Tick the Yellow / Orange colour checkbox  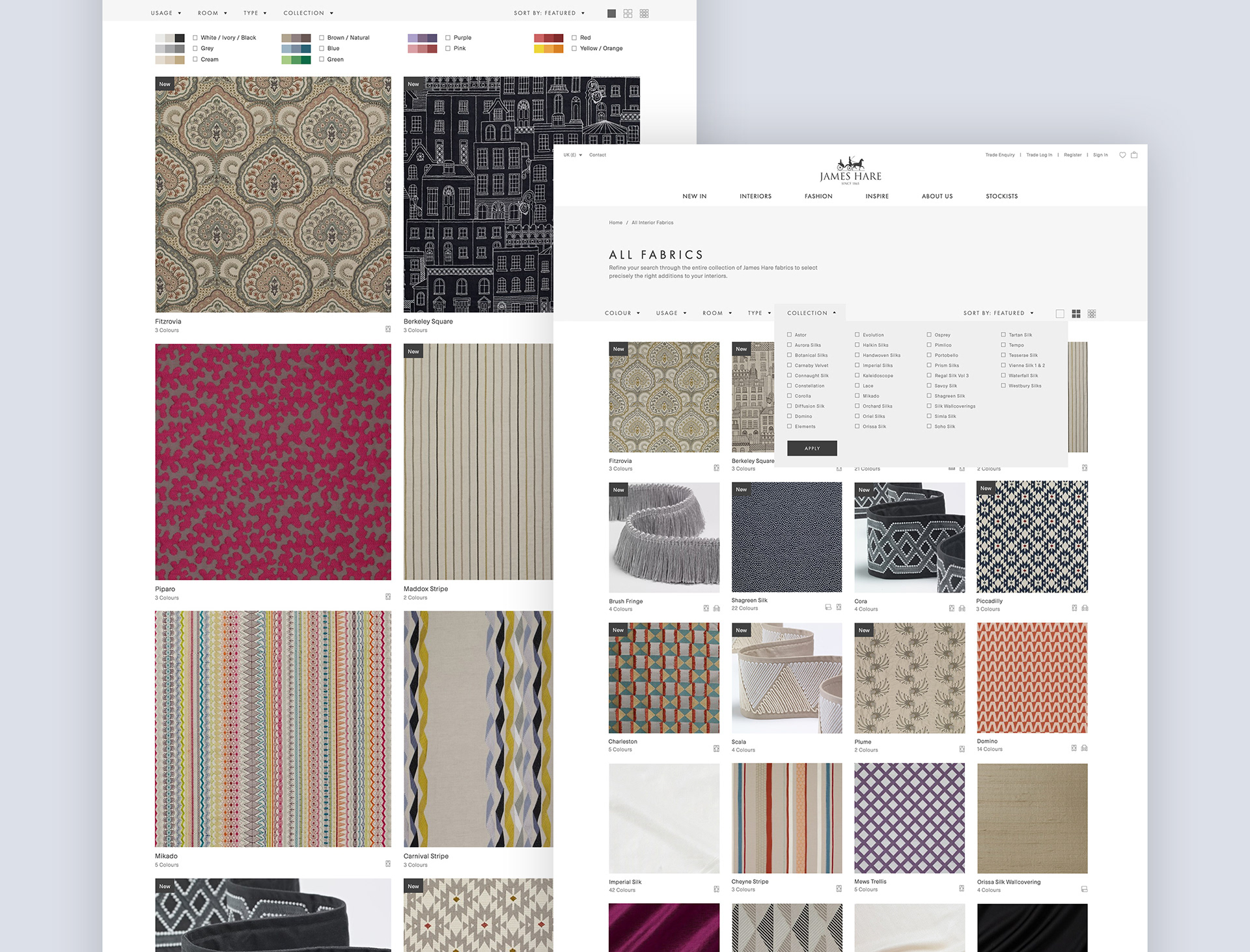tap(574, 48)
